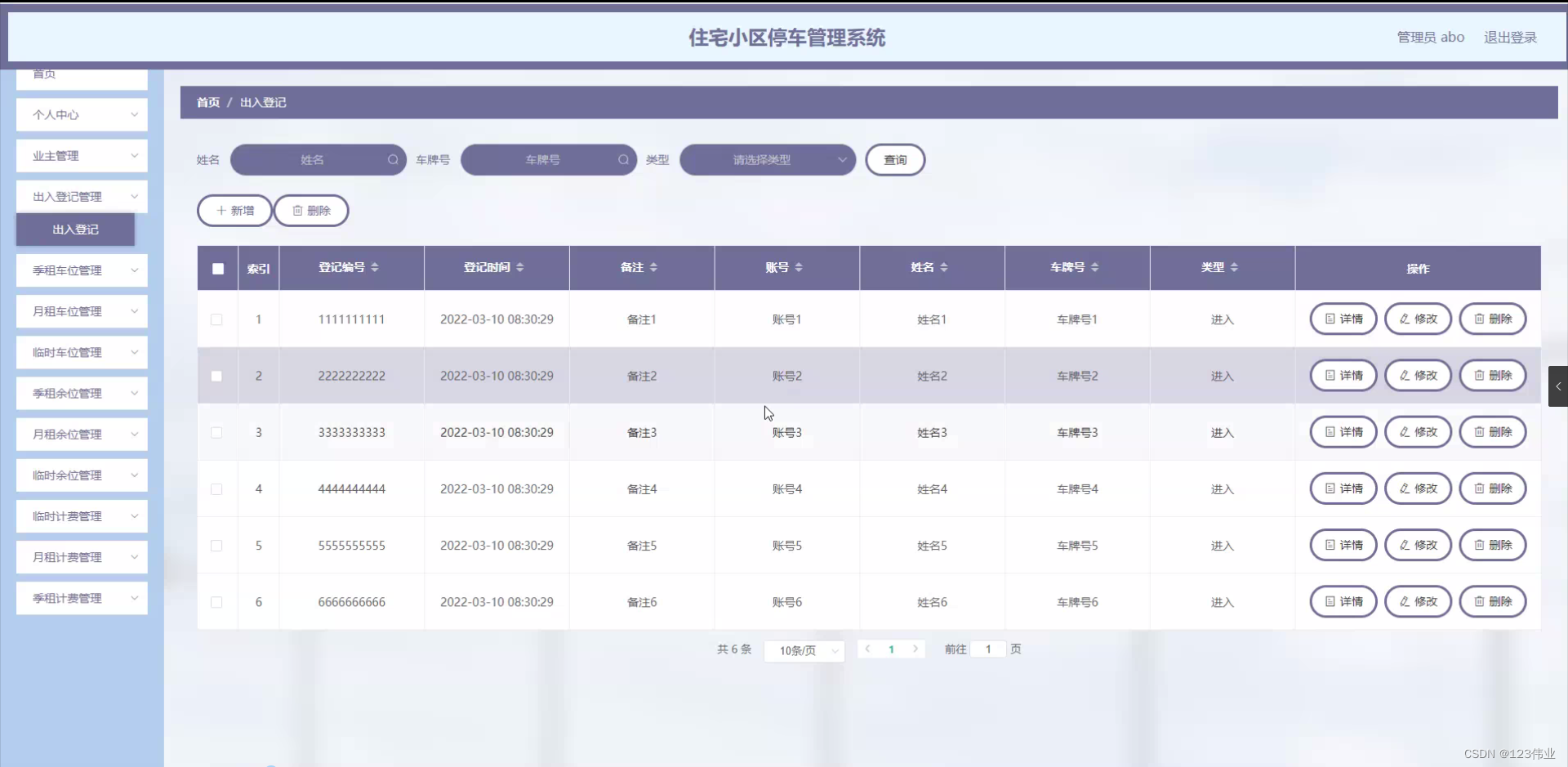The image size is (1568, 767).
Task: Click the search icon in the 姓名 field
Action: (393, 159)
